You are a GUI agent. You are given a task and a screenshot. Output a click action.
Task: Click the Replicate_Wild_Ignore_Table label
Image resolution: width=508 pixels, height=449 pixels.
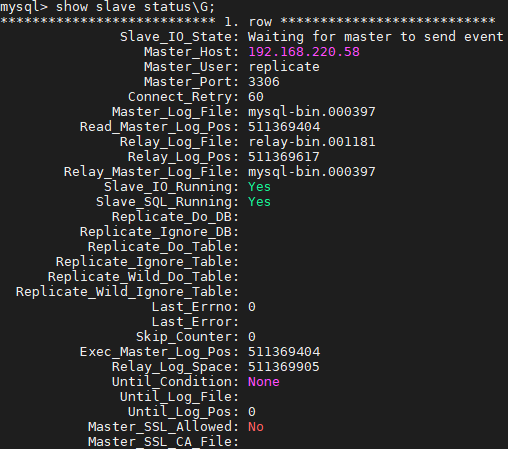(127, 292)
